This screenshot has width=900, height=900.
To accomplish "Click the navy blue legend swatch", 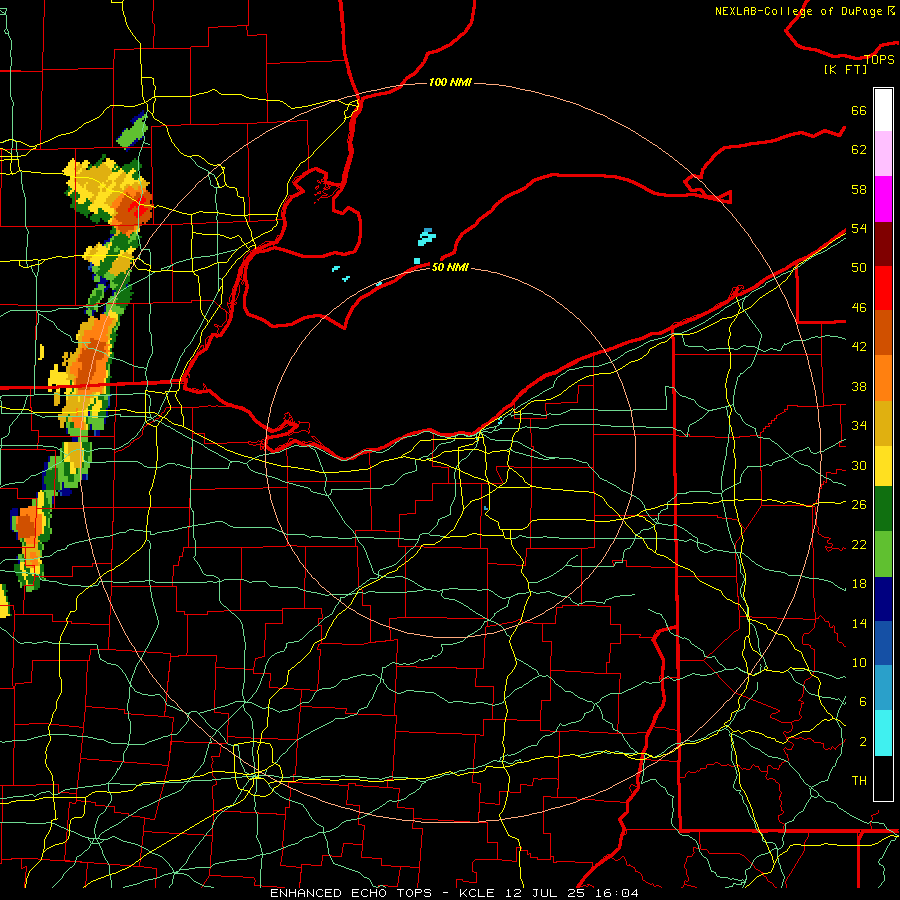I will (x=883, y=599).
